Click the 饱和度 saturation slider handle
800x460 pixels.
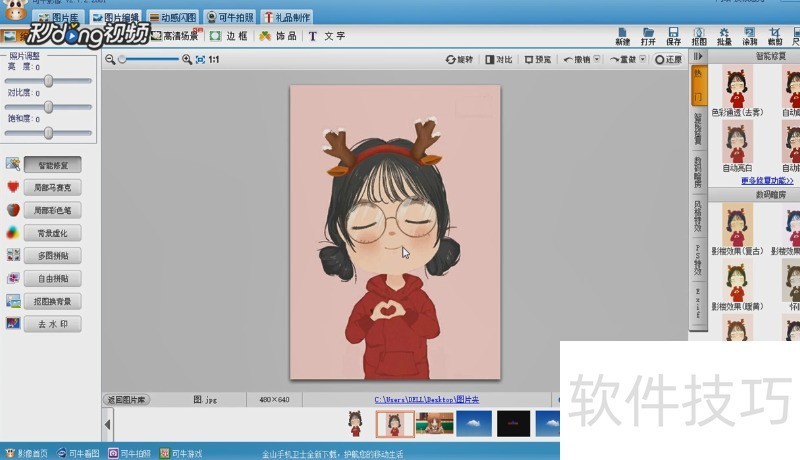48,133
